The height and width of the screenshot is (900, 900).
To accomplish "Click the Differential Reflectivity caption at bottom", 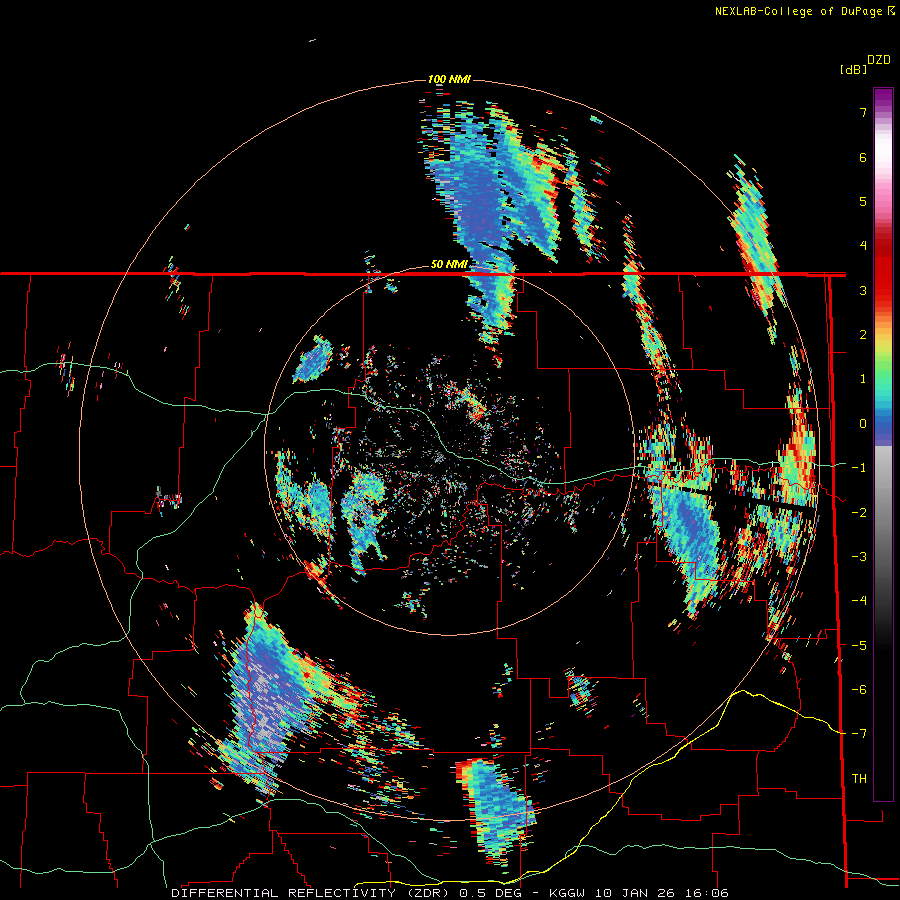I will [450, 893].
